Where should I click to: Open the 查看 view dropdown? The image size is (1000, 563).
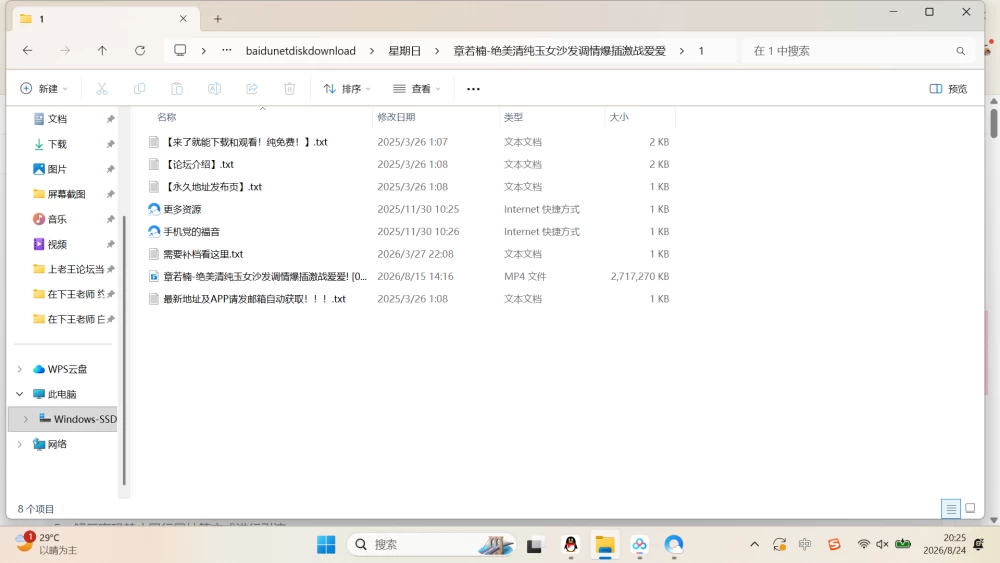[417, 89]
